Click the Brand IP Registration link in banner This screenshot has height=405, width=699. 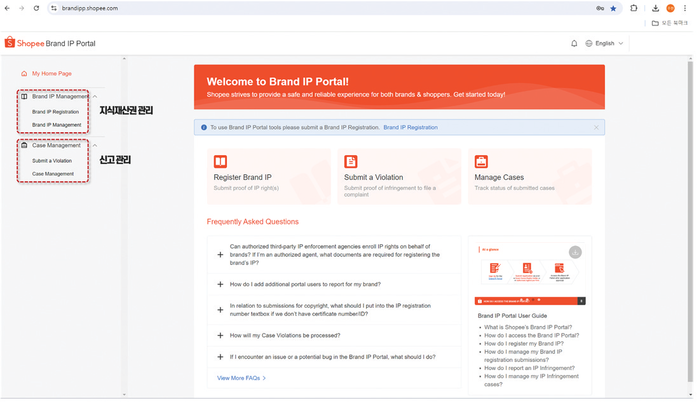pyautogui.click(x=411, y=128)
